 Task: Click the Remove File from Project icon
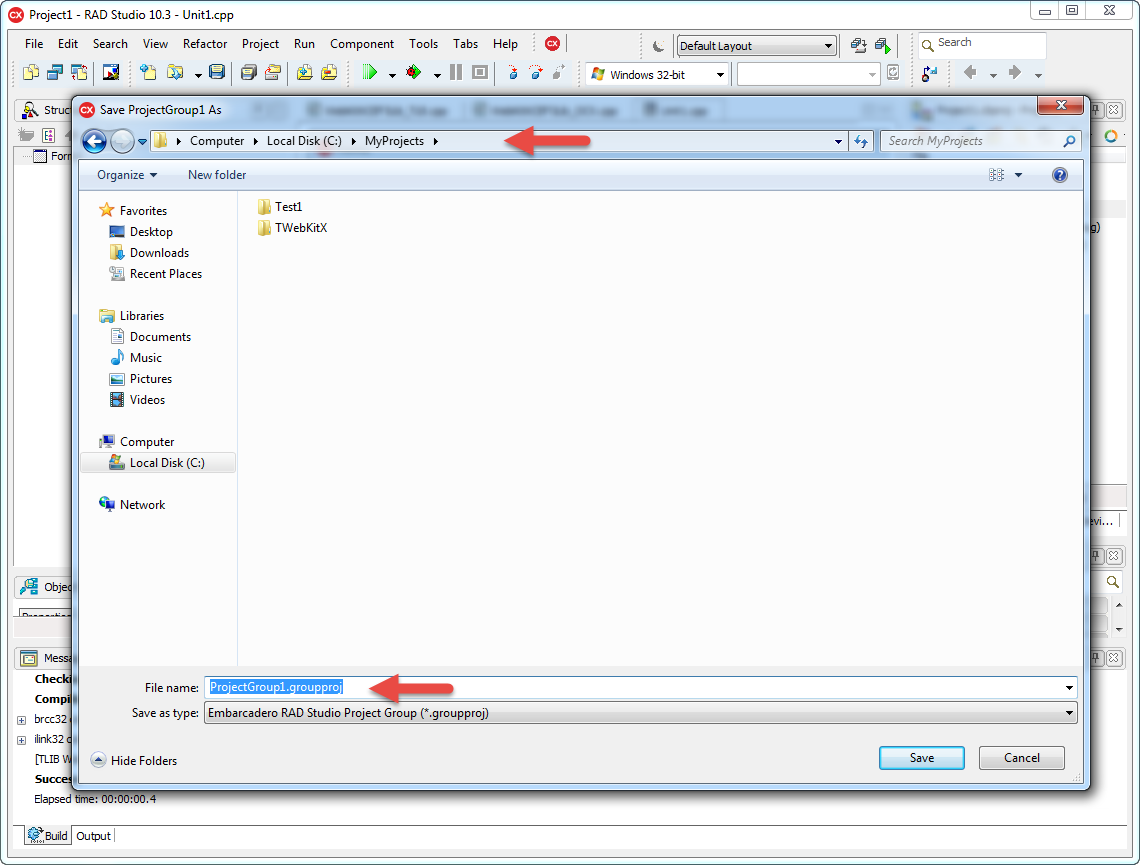point(329,73)
